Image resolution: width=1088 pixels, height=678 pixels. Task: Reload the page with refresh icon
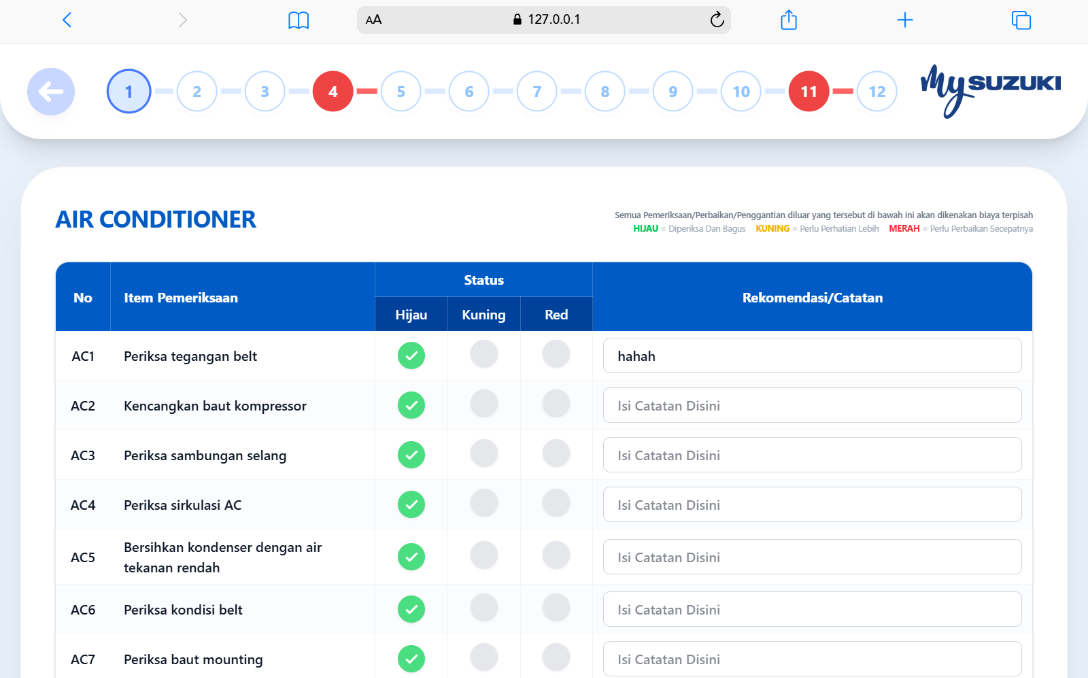point(717,19)
